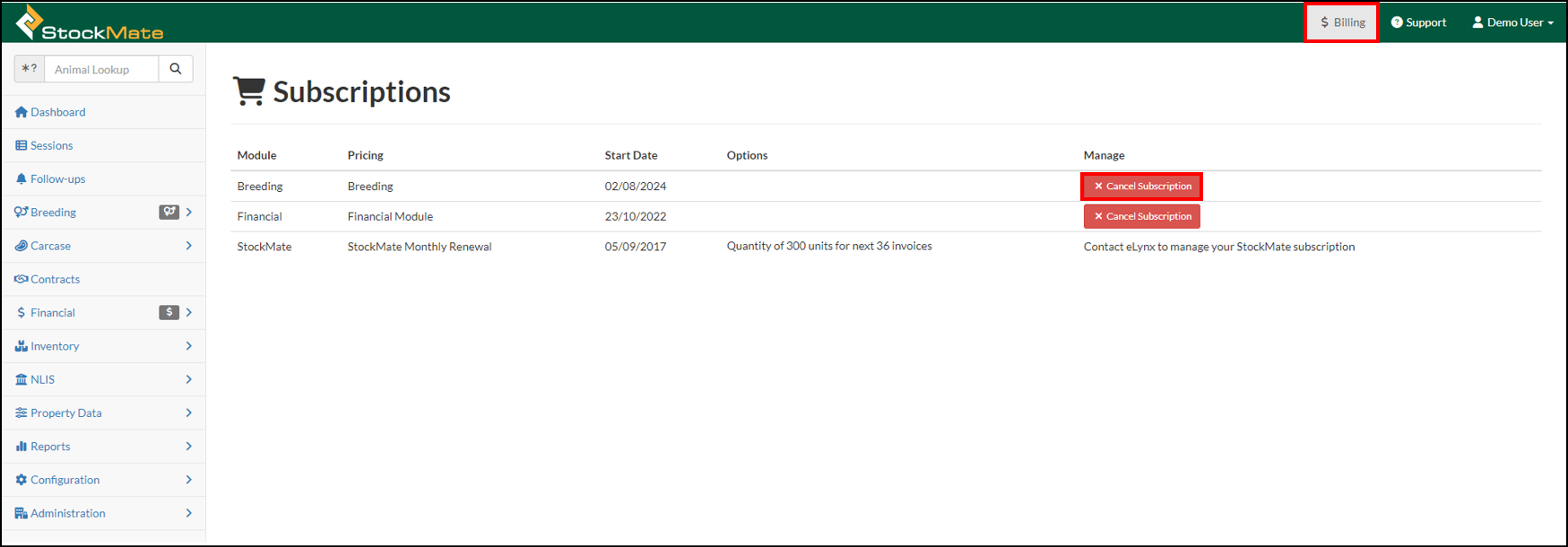Open Follow-ups from the sidebar

tap(58, 179)
